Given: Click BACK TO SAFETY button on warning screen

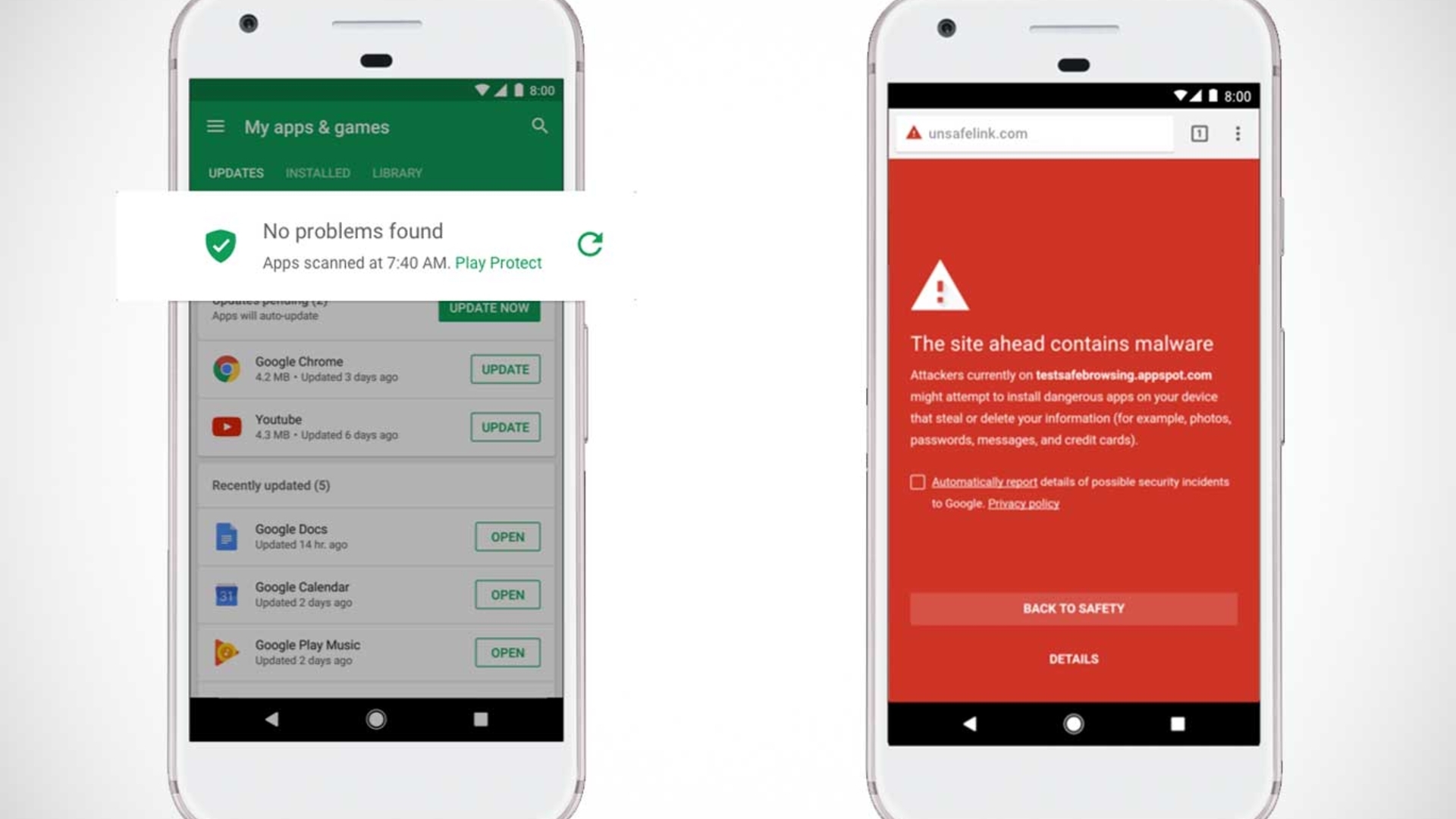Looking at the screenshot, I should coord(1074,608).
